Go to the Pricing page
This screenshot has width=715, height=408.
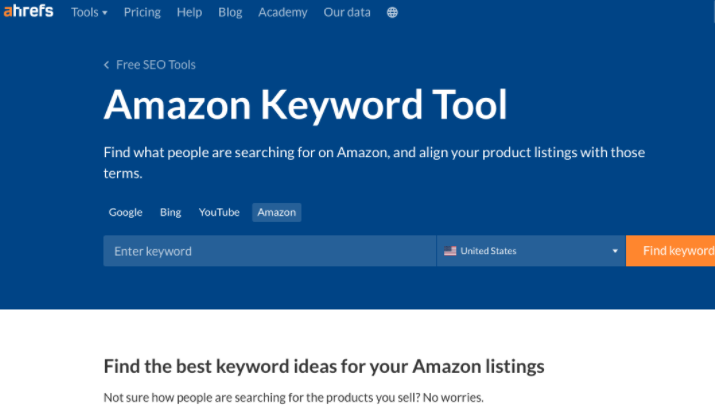pos(142,12)
